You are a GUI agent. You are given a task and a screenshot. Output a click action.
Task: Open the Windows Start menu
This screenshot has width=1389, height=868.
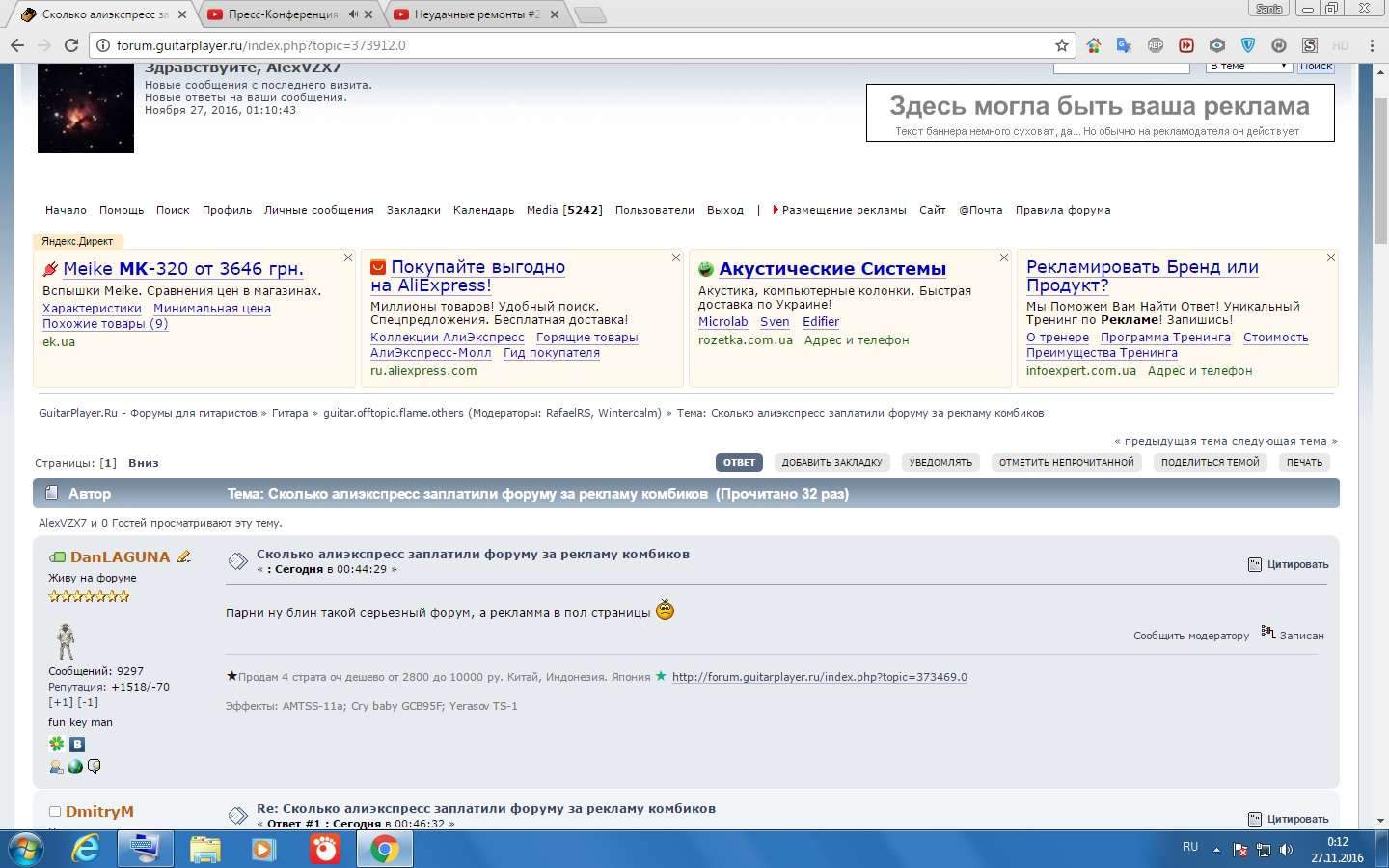(26, 849)
